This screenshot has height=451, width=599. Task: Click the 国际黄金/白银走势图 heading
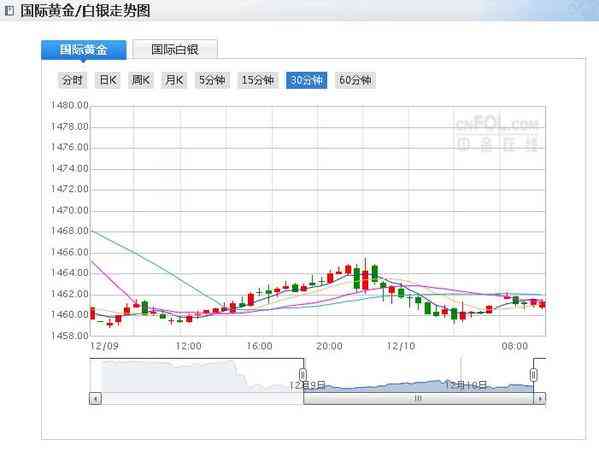coord(86,11)
